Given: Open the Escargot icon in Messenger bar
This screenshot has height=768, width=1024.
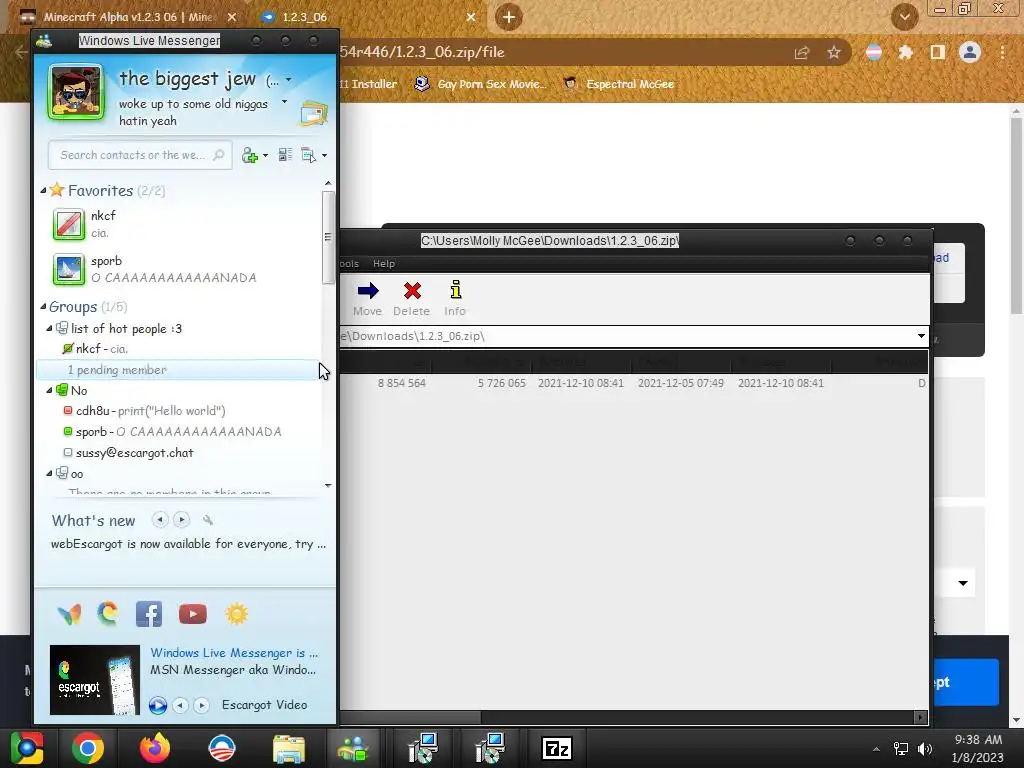Looking at the screenshot, I should coord(108,614).
